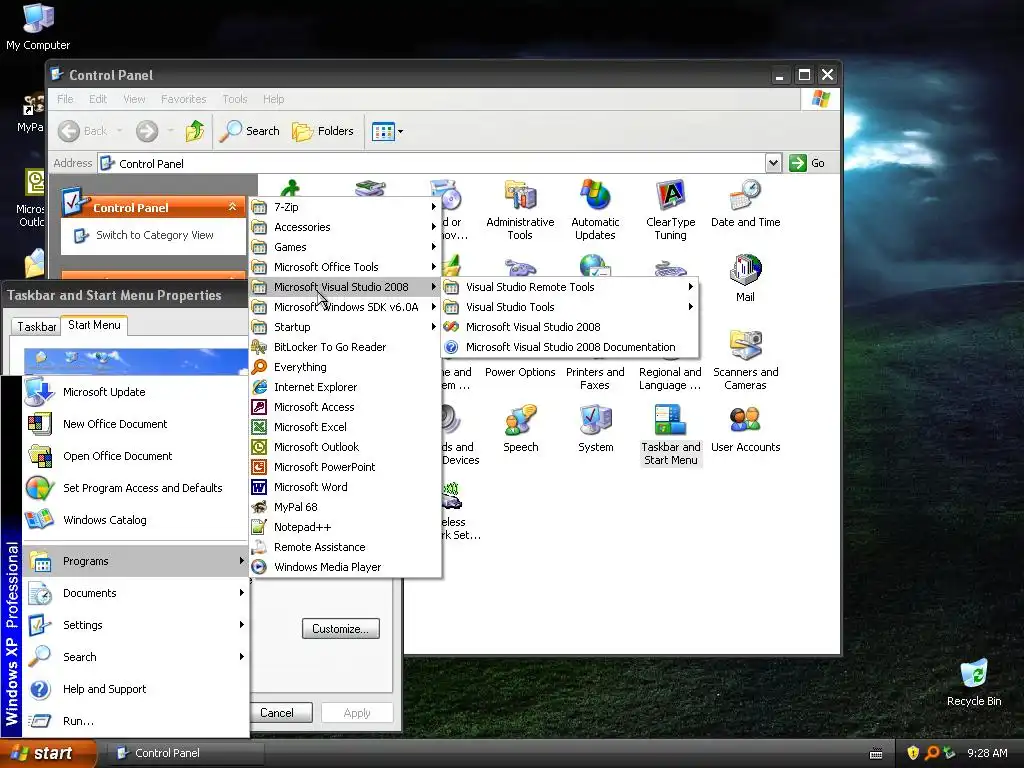Open the File menu

65,99
